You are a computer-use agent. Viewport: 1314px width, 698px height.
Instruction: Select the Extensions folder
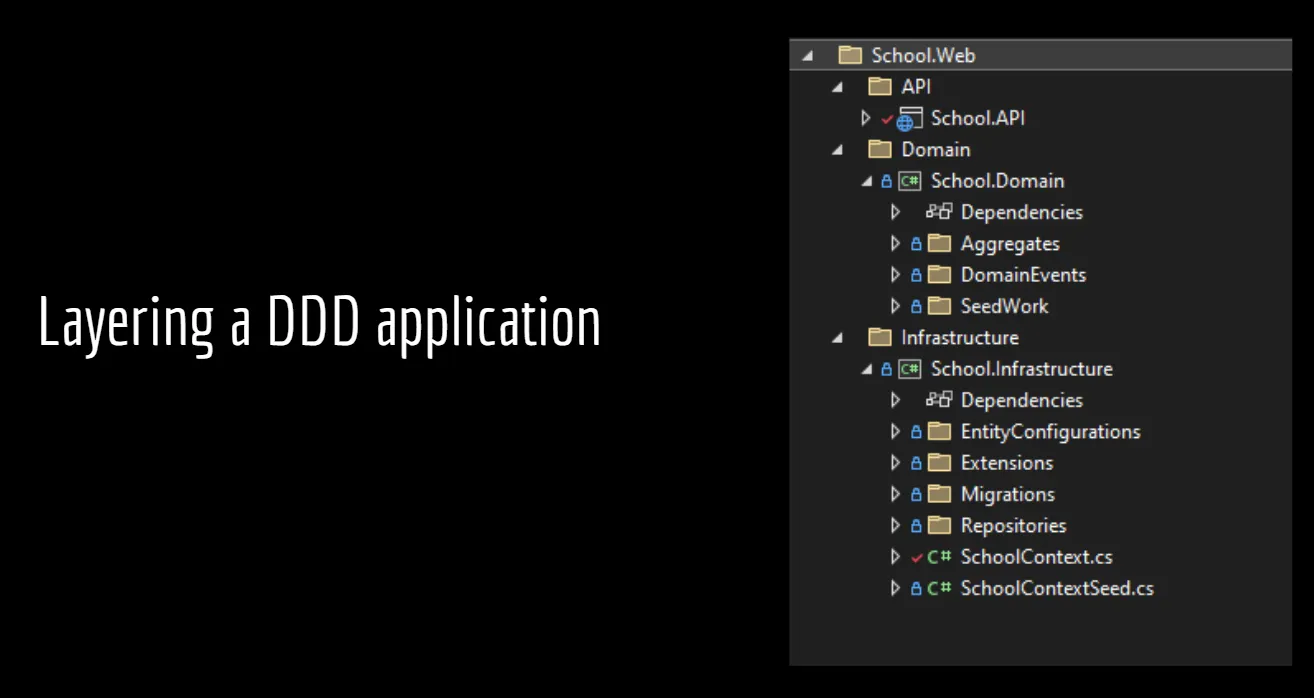[1006, 463]
